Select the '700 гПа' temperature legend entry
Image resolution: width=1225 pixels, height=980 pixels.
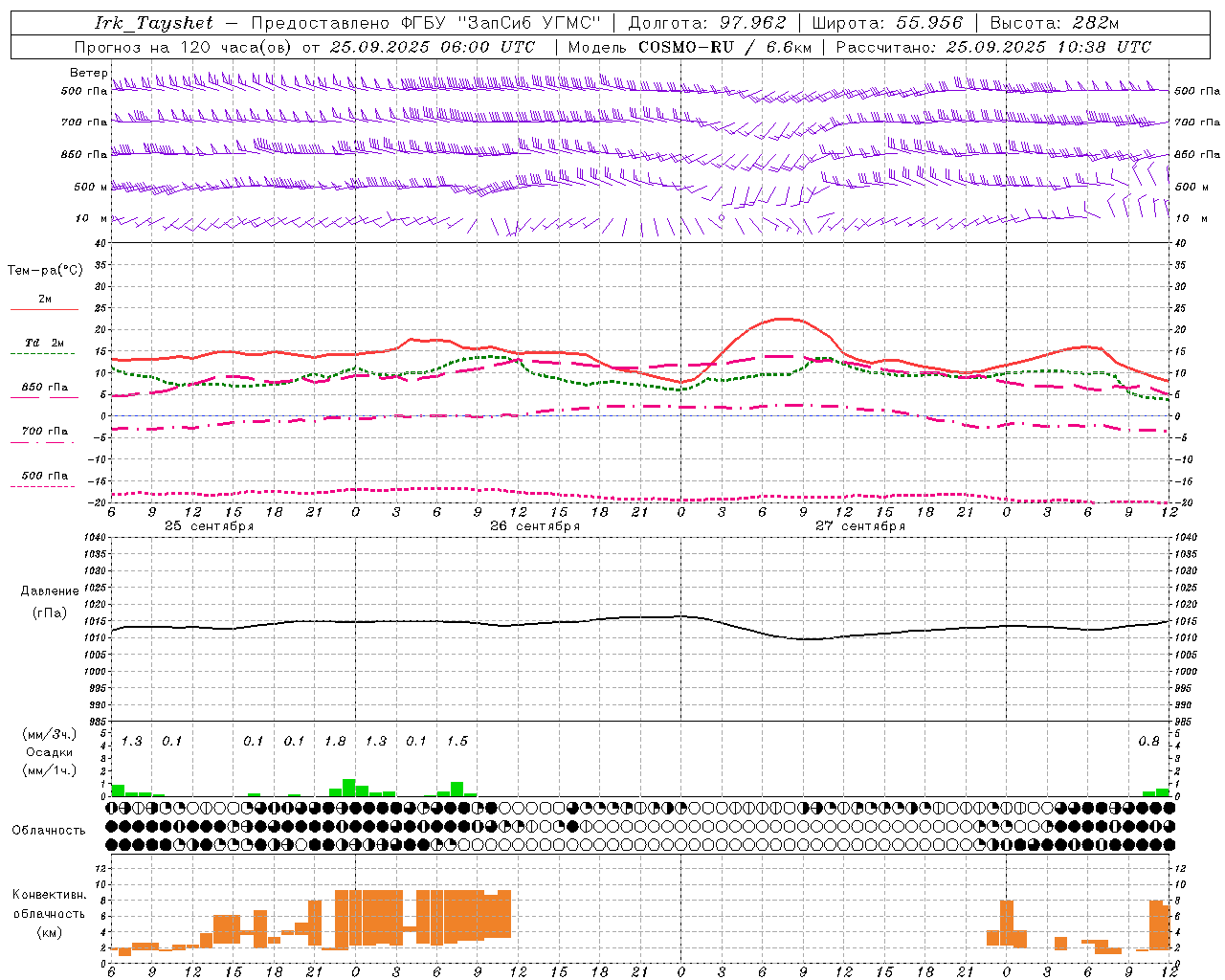44,431
